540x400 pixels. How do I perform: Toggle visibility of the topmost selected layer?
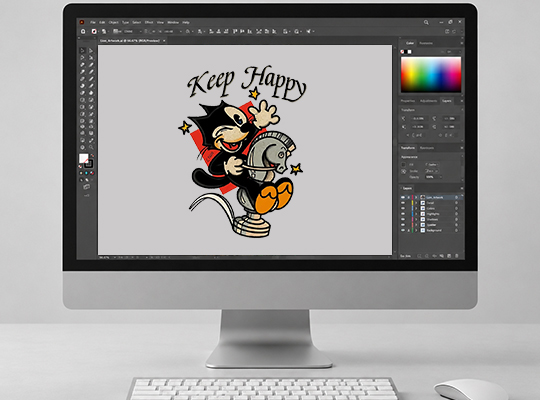[x=403, y=197]
